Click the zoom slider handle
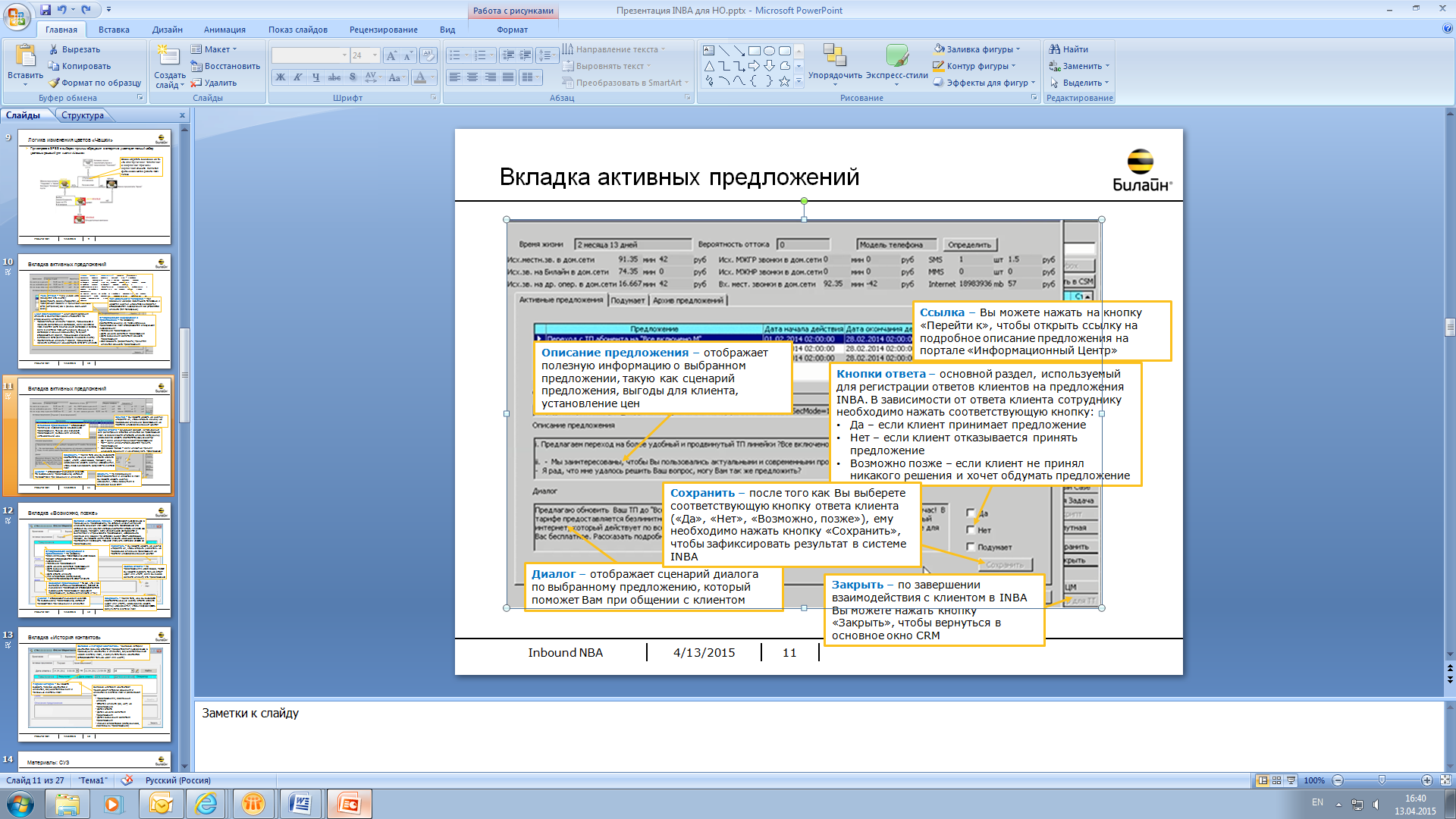Screen dimensions: 1456x819 [x=1382, y=780]
